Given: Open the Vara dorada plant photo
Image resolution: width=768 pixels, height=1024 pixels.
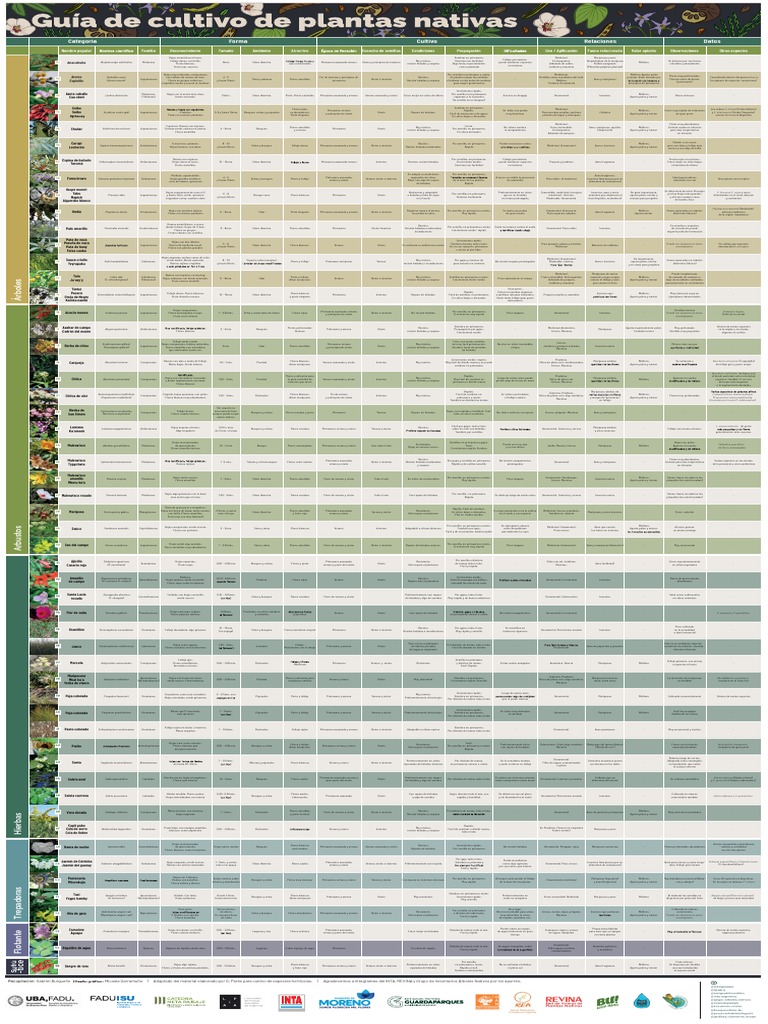Looking at the screenshot, I should [x=43, y=812].
